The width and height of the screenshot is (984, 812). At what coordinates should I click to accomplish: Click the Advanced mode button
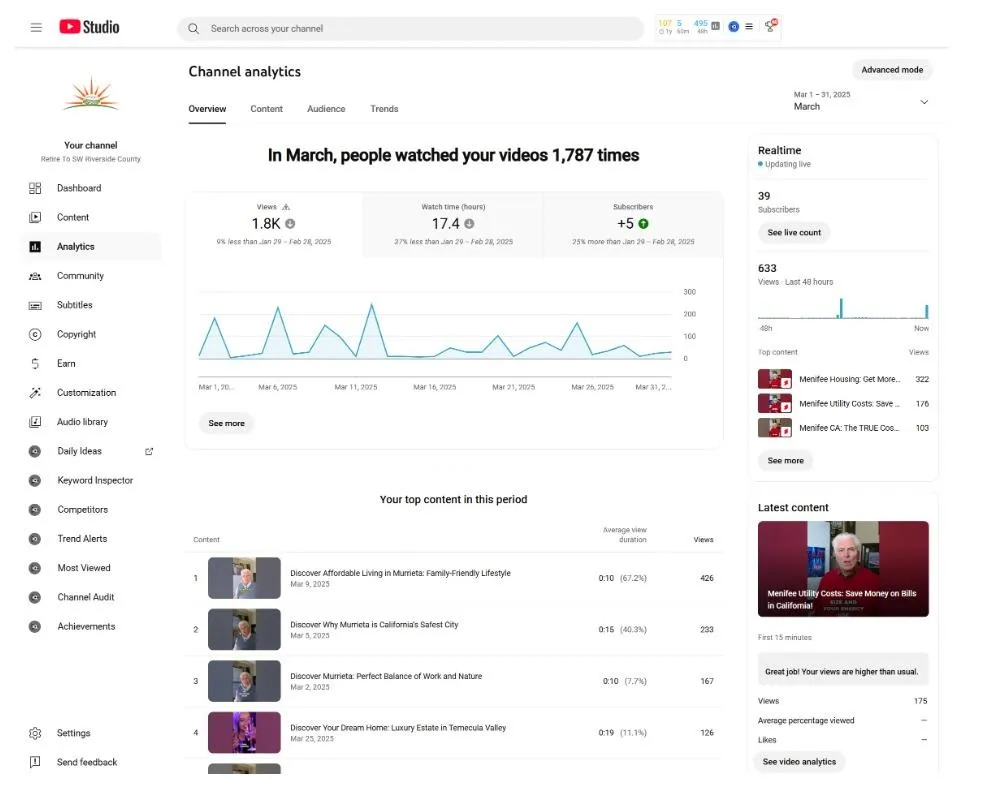click(x=892, y=70)
